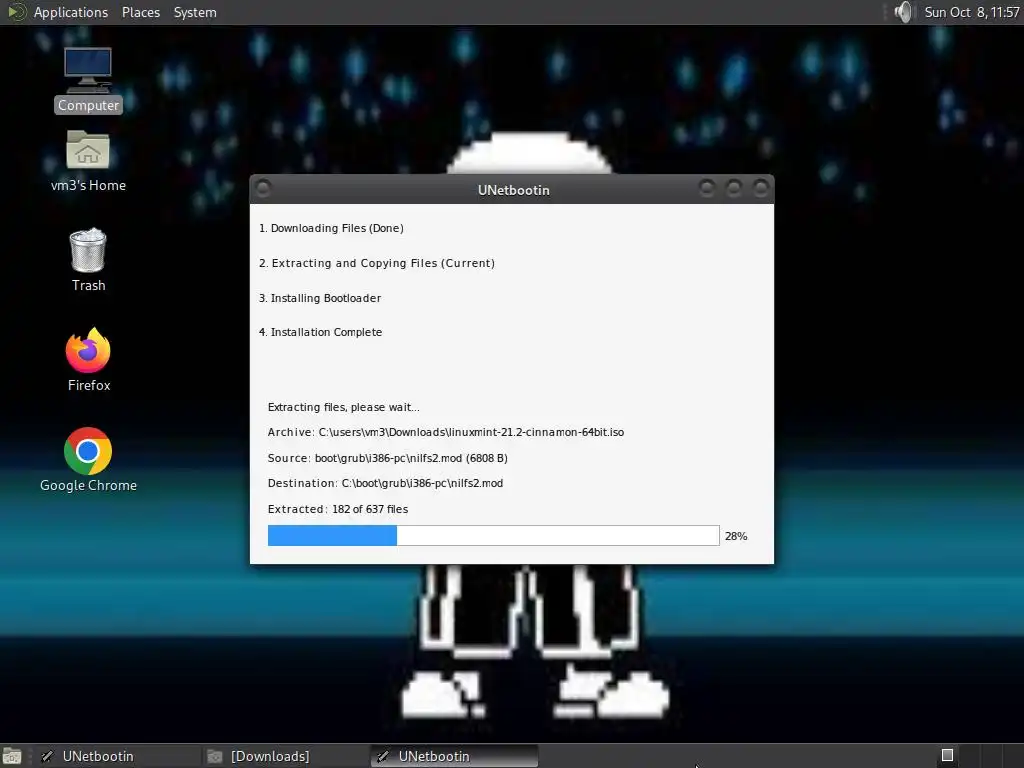The height and width of the screenshot is (768, 1024).
Task: Click the Destination path line
Action: click(385, 483)
